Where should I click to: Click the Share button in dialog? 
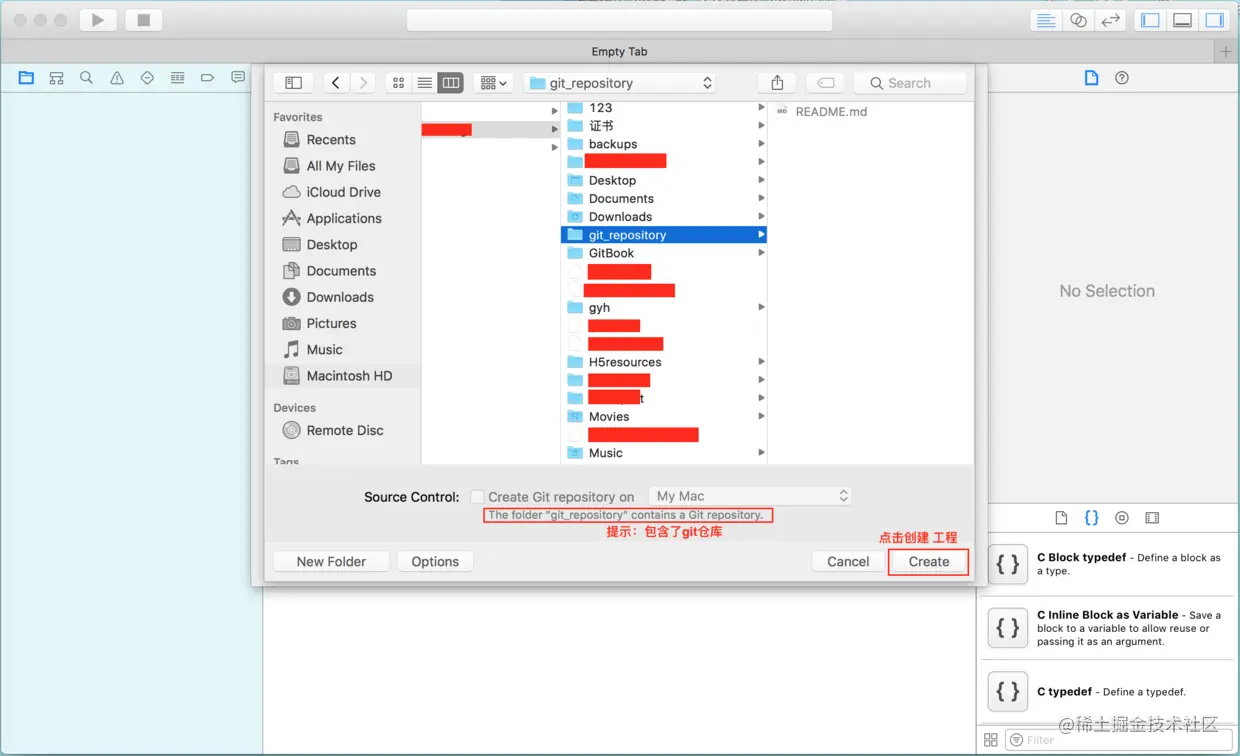coord(777,83)
